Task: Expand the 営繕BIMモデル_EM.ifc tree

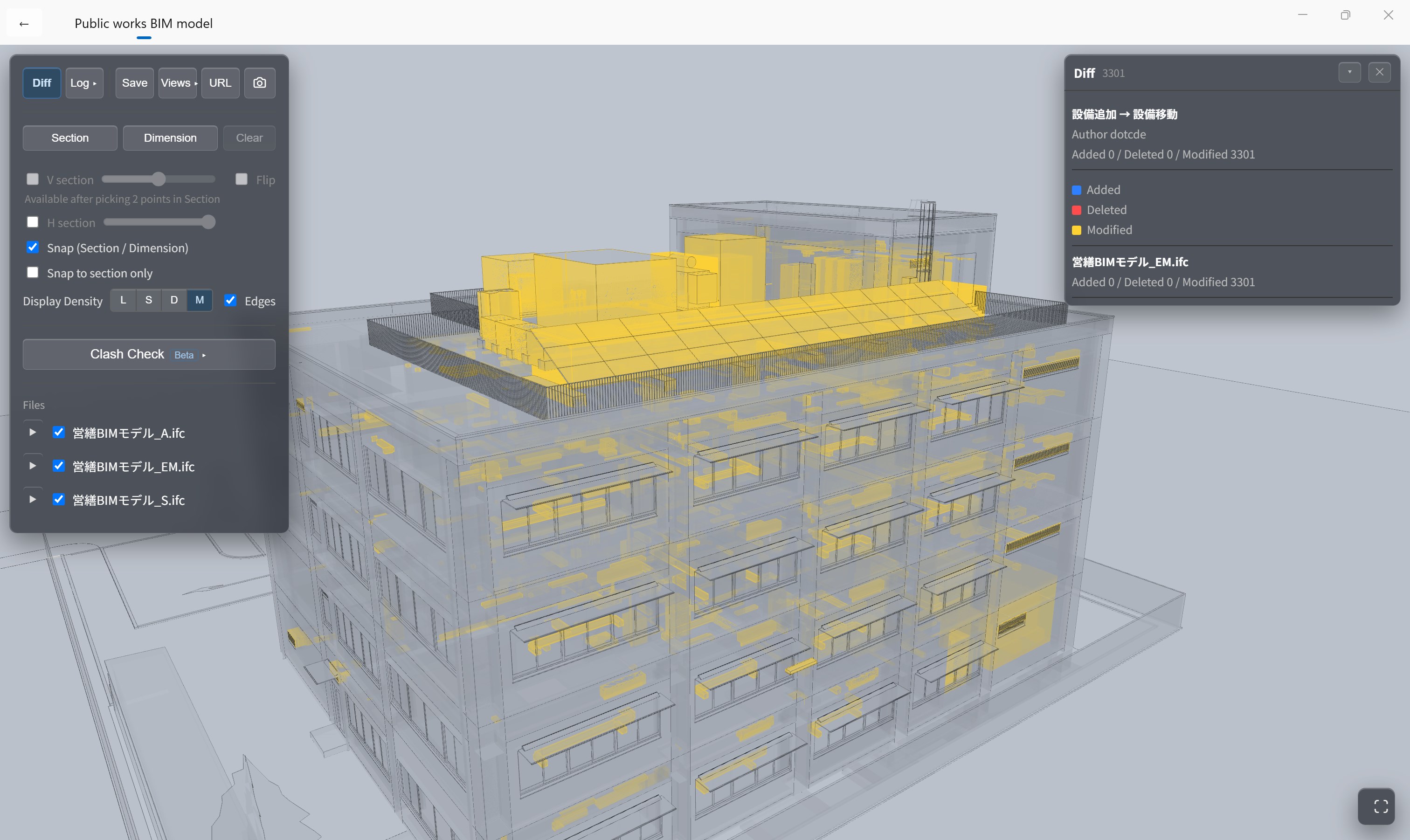Action: pyautogui.click(x=33, y=466)
